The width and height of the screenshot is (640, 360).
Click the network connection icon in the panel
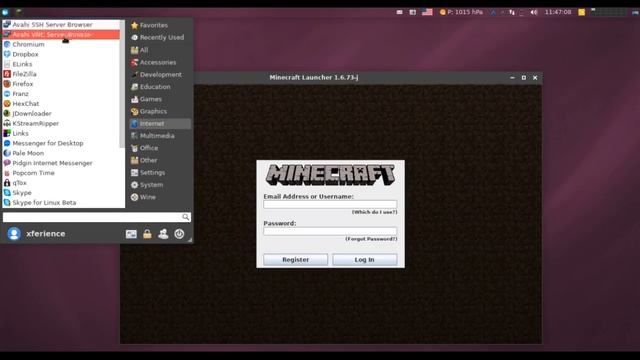click(512, 12)
